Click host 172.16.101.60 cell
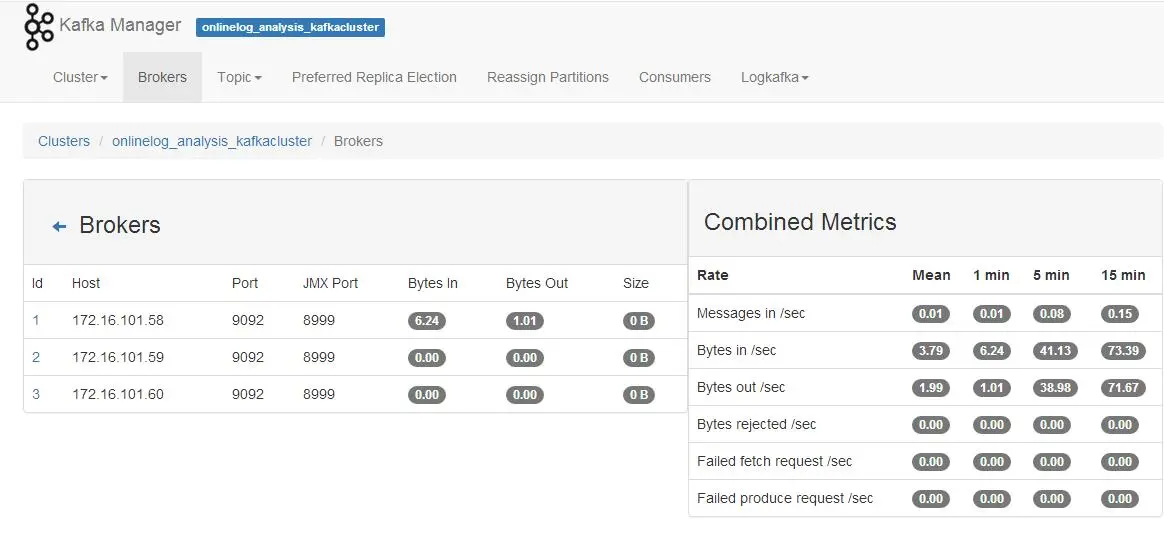The image size is (1164, 533). point(117,394)
